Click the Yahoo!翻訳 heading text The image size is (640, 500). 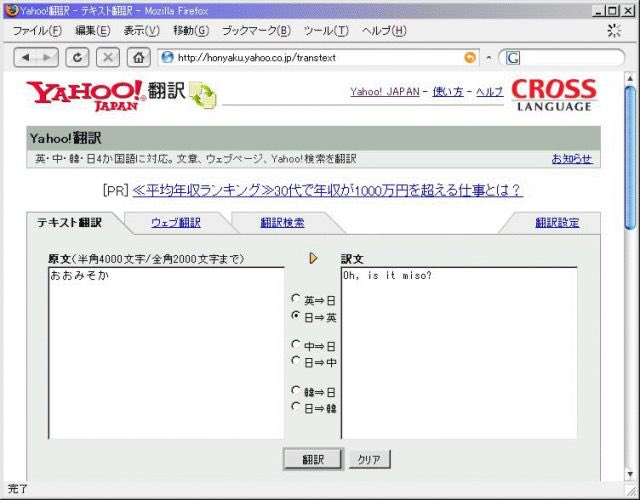point(65,138)
